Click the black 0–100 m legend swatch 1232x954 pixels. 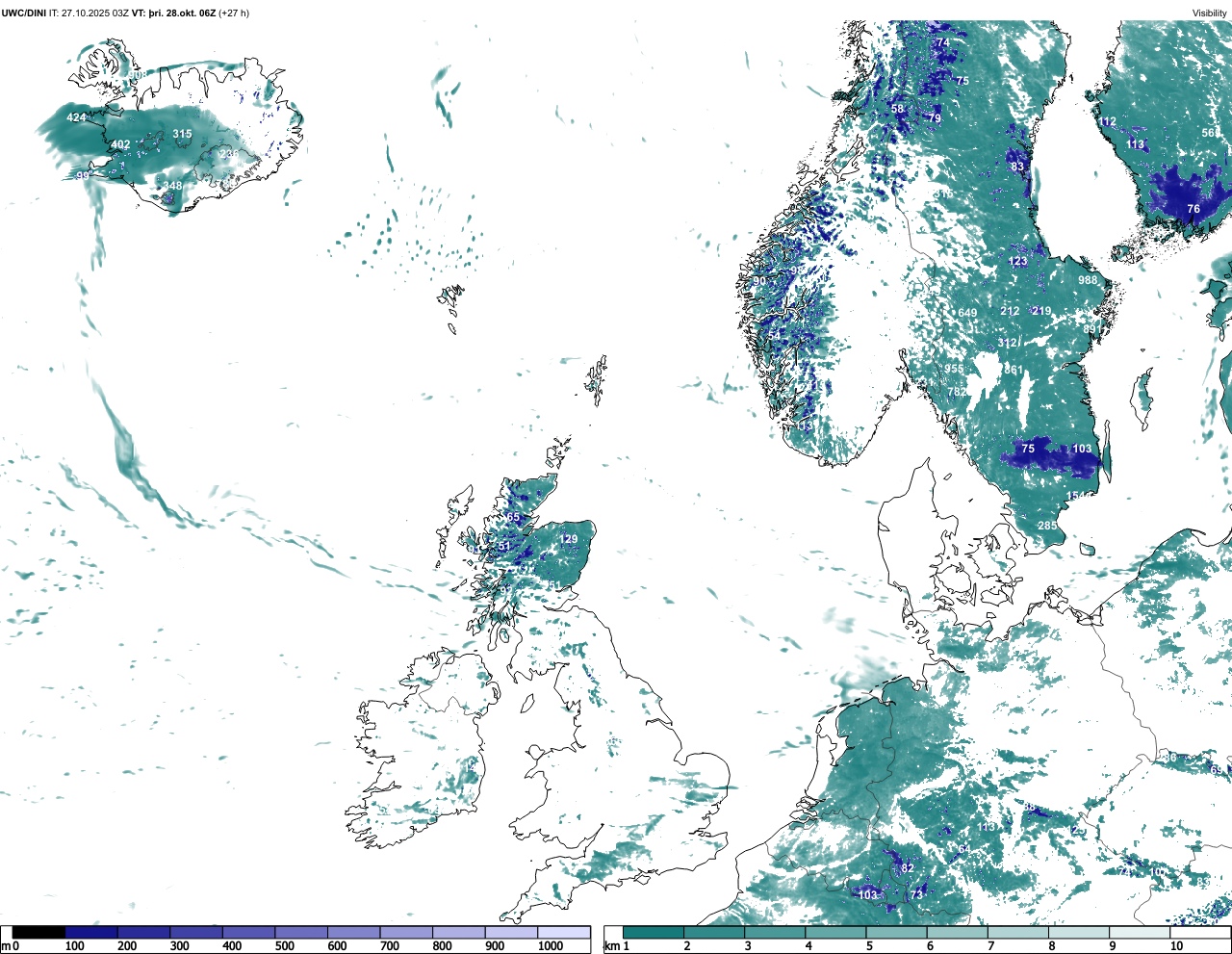[x=39, y=933]
